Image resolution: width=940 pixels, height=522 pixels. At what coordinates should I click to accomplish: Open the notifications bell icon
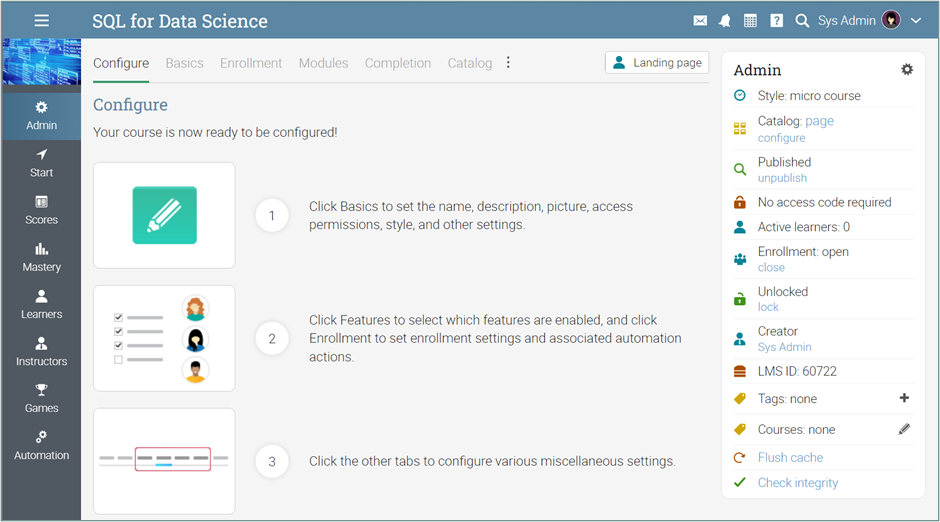pyautogui.click(x=725, y=21)
